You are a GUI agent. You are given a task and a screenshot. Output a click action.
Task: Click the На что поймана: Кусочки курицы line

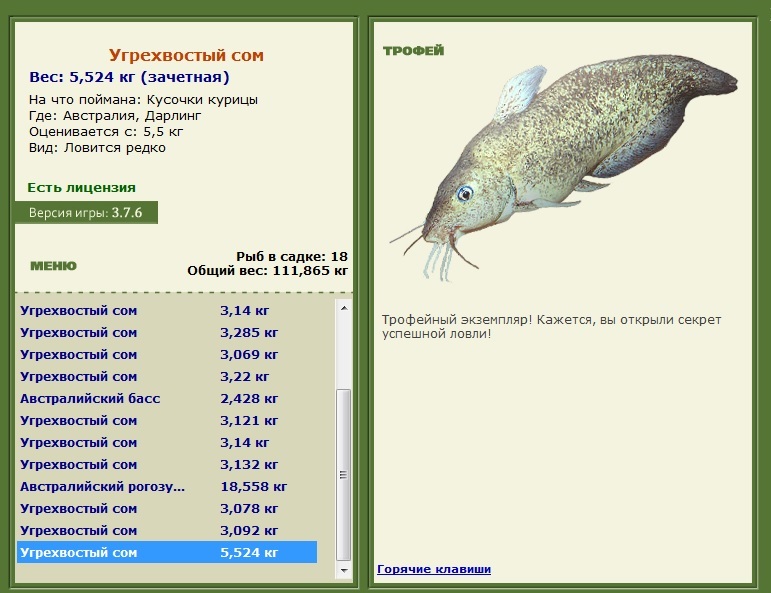(143, 100)
